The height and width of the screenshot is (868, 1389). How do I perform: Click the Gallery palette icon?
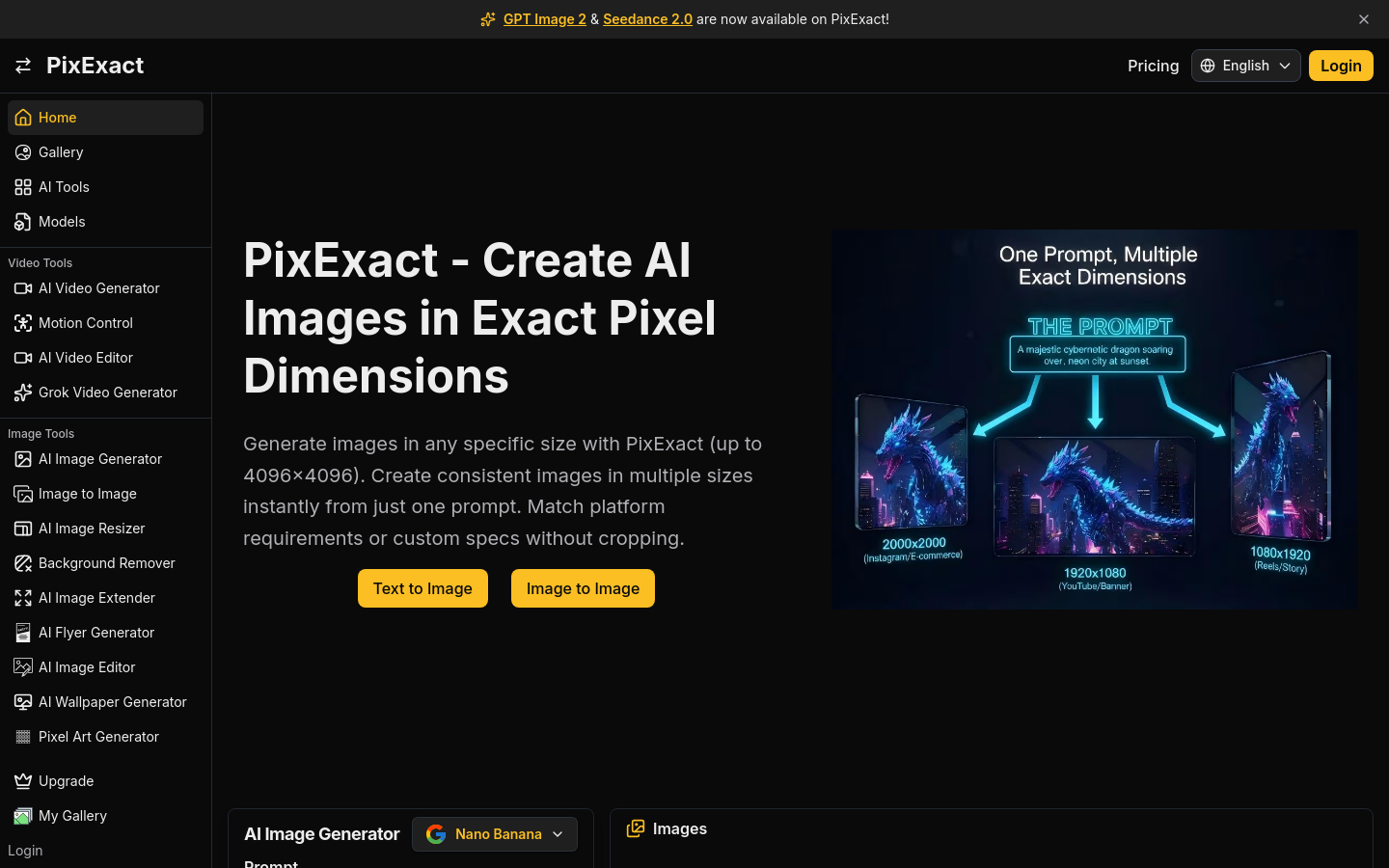[x=23, y=152]
